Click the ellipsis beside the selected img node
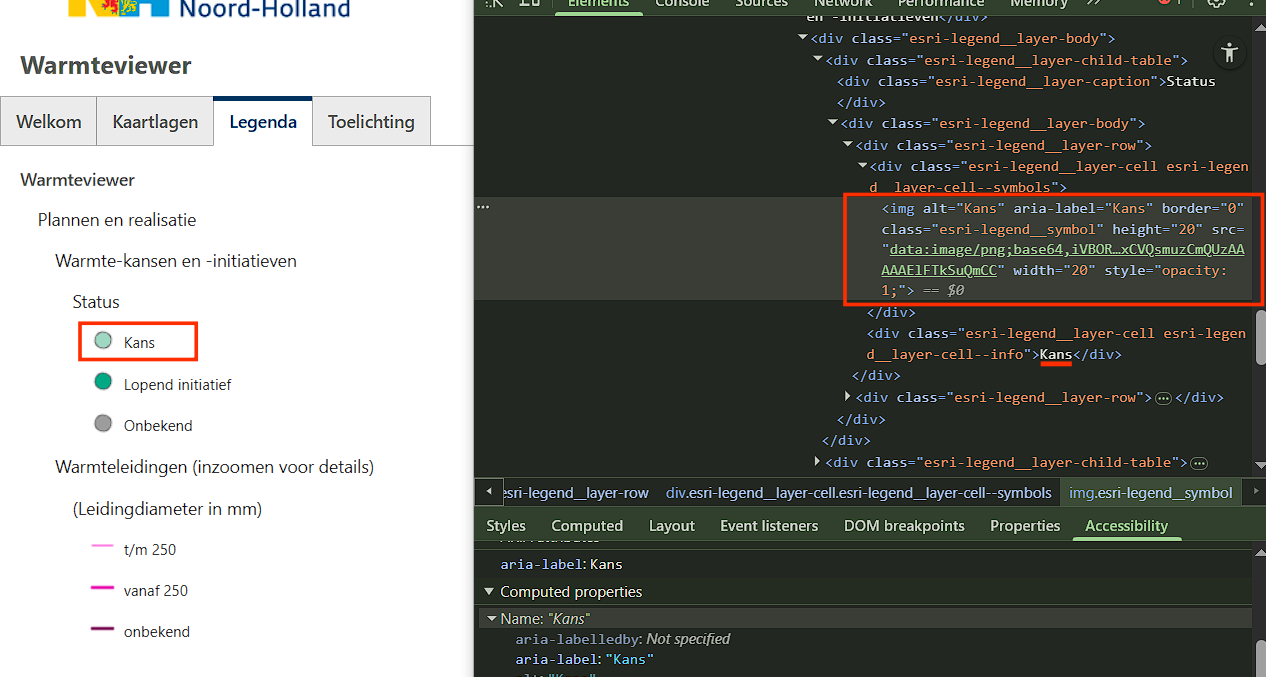This screenshot has height=677, width=1266. [483, 207]
